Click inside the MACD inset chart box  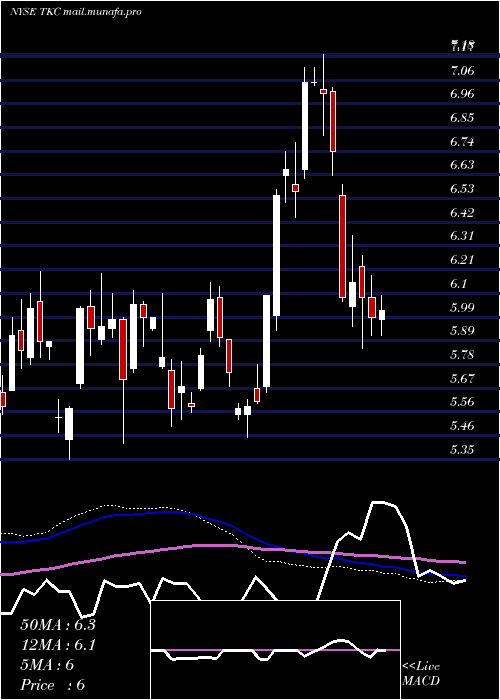click(x=275, y=650)
